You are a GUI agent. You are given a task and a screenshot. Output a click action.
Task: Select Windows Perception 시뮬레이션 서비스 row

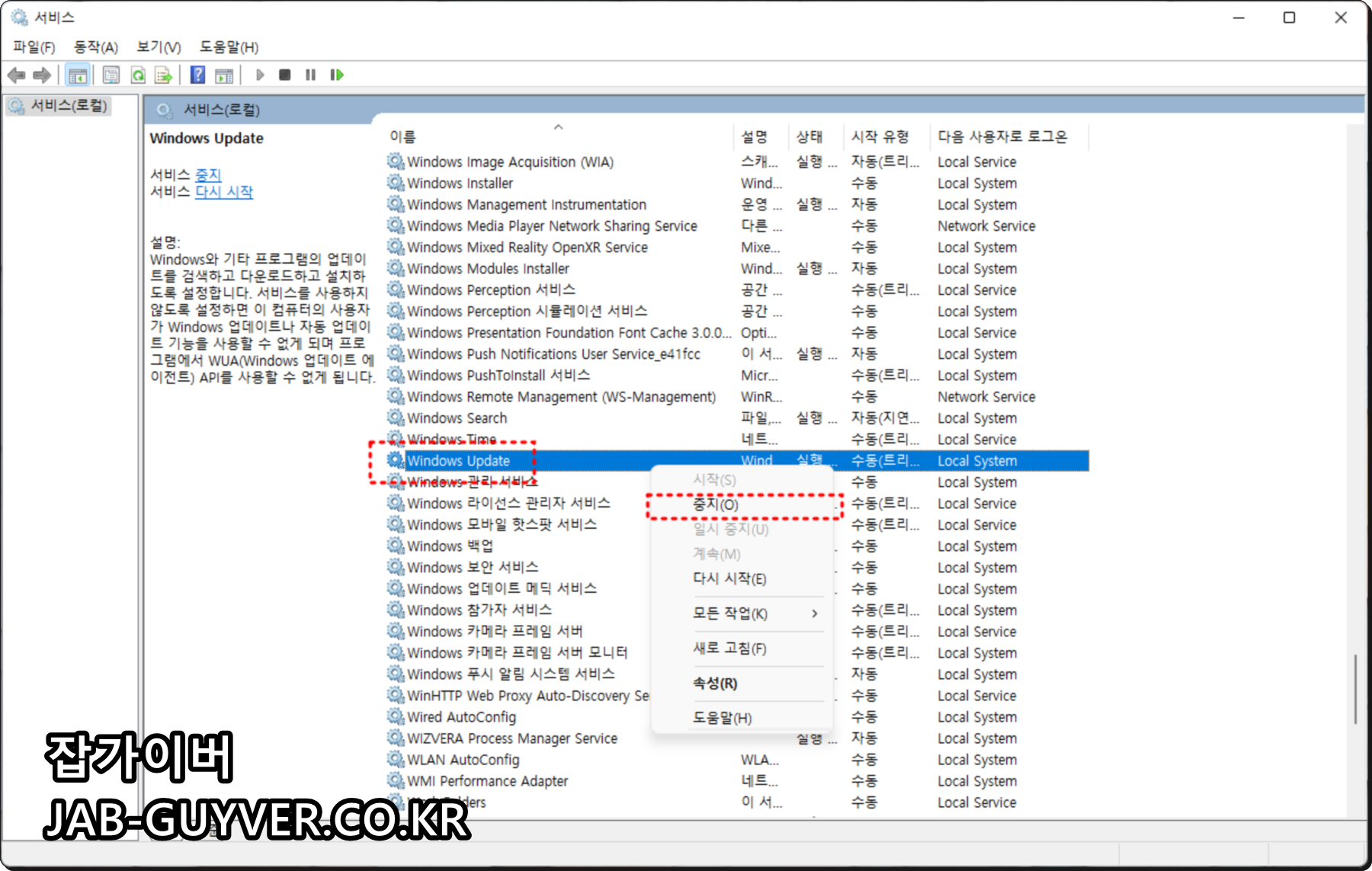tap(738, 311)
